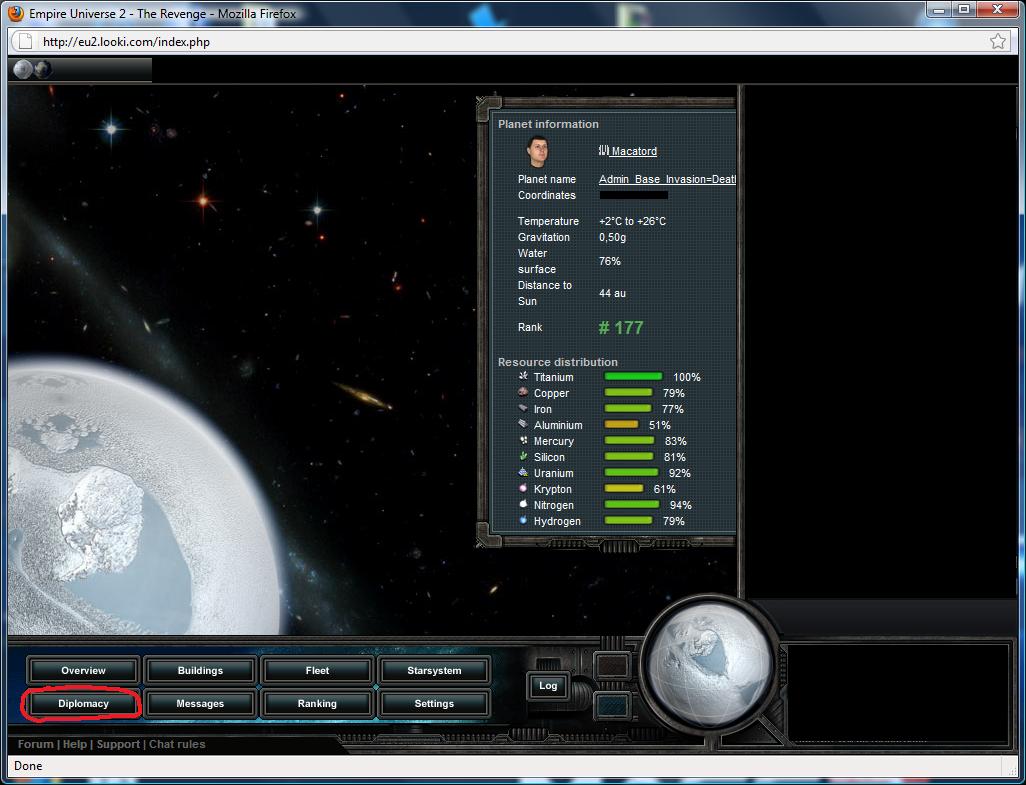Image resolution: width=1026 pixels, height=785 pixels.
Task: Open game Settings
Action: pyautogui.click(x=434, y=704)
